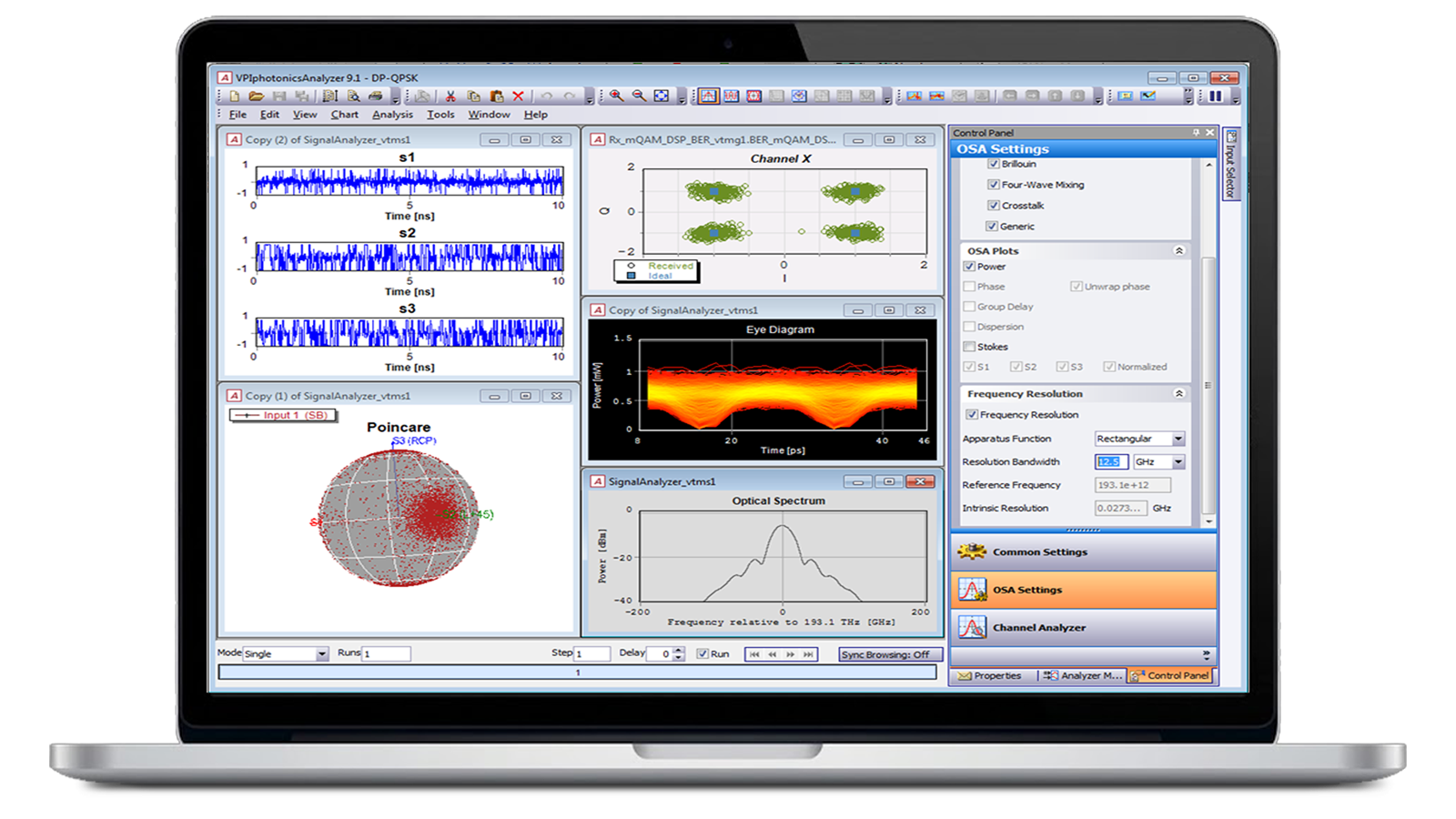Open the zoom toolbar overflow dropdown

(682, 97)
